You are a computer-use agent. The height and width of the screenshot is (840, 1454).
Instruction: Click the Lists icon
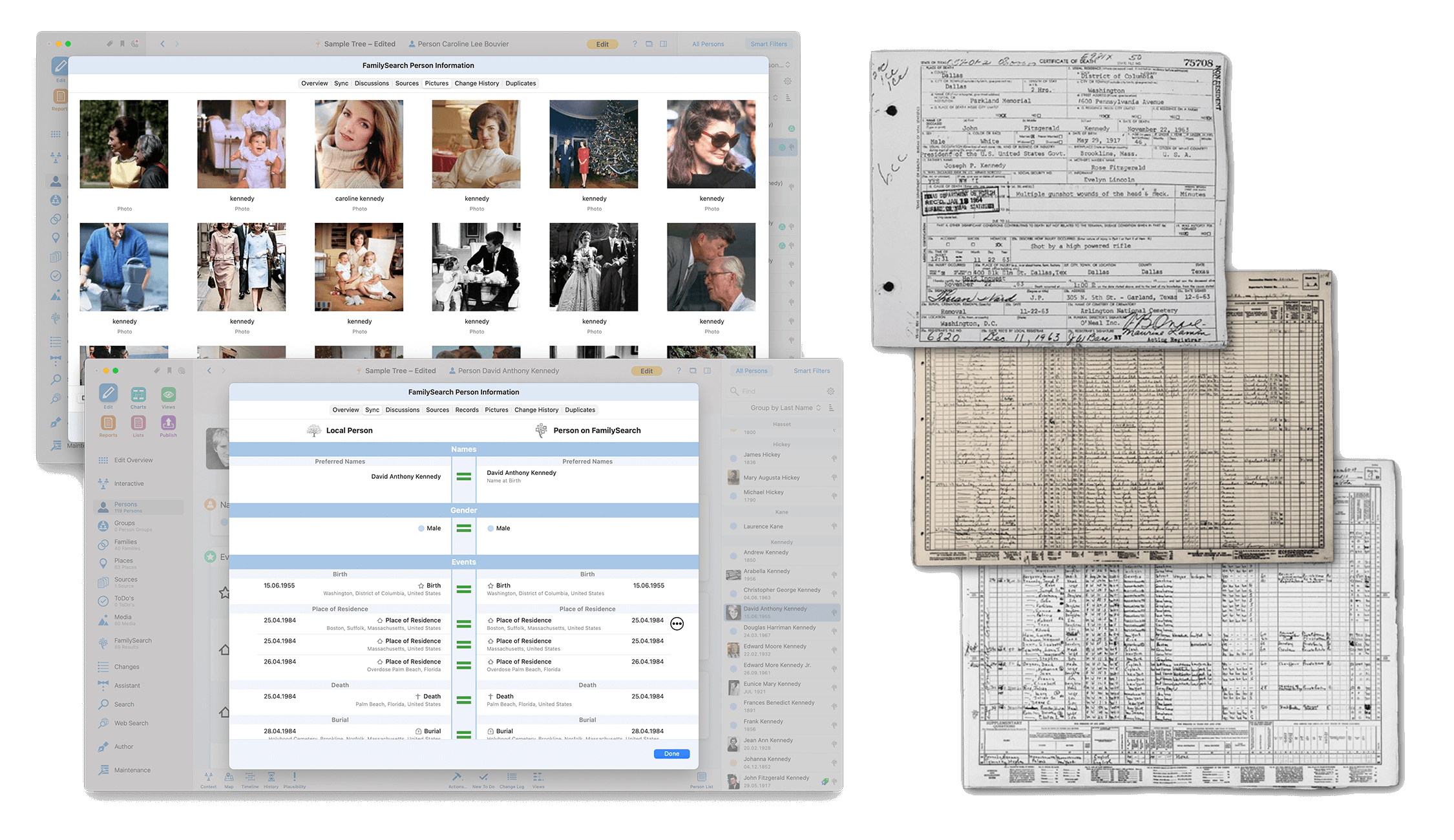pyautogui.click(x=138, y=423)
